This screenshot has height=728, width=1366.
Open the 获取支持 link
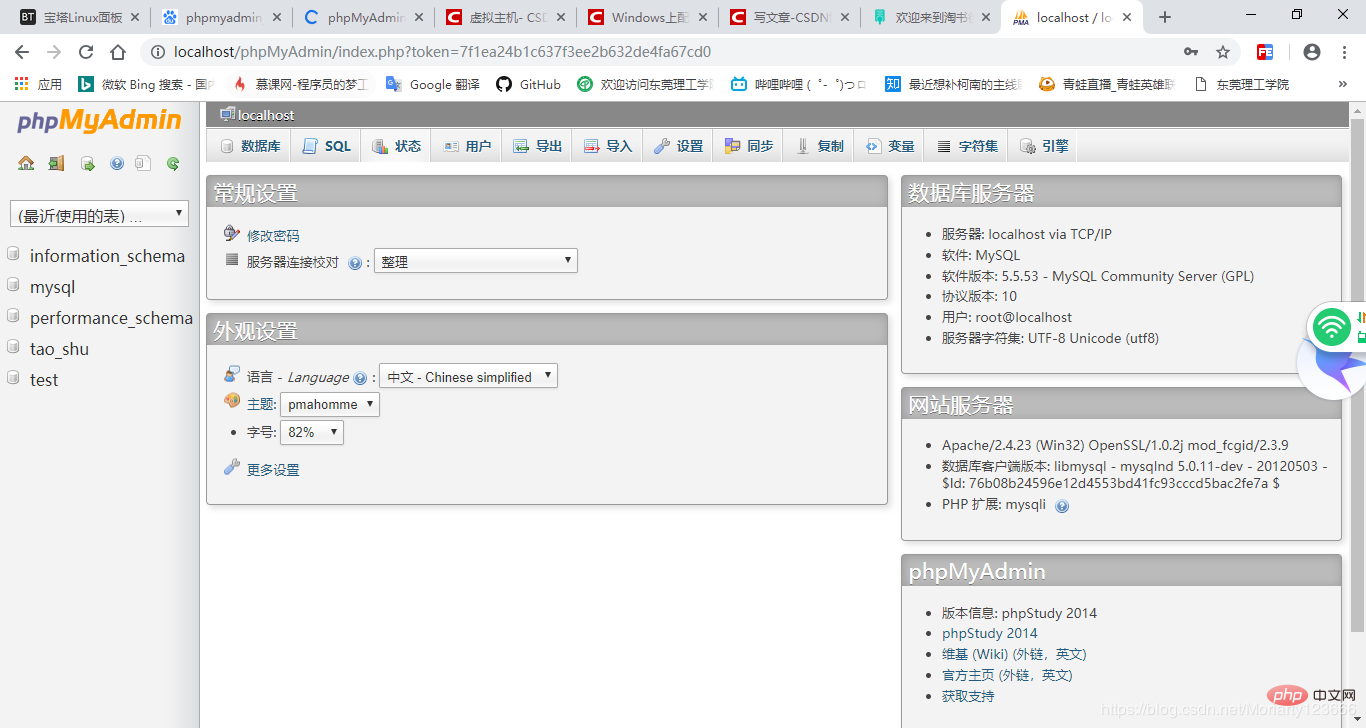click(968, 696)
